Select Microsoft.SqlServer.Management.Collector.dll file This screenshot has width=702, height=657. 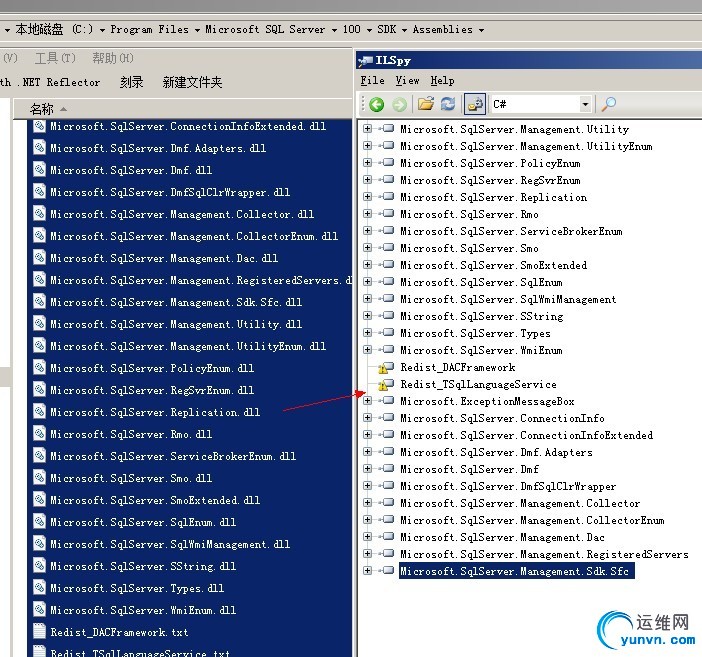point(182,214)
